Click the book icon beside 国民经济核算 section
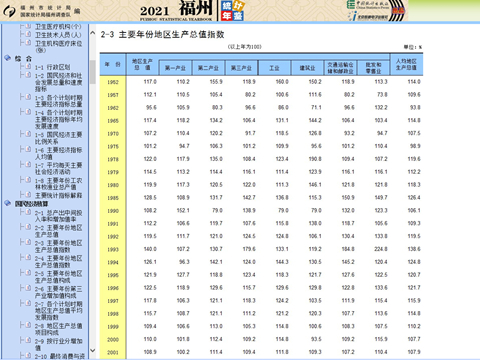 [8, 203]
